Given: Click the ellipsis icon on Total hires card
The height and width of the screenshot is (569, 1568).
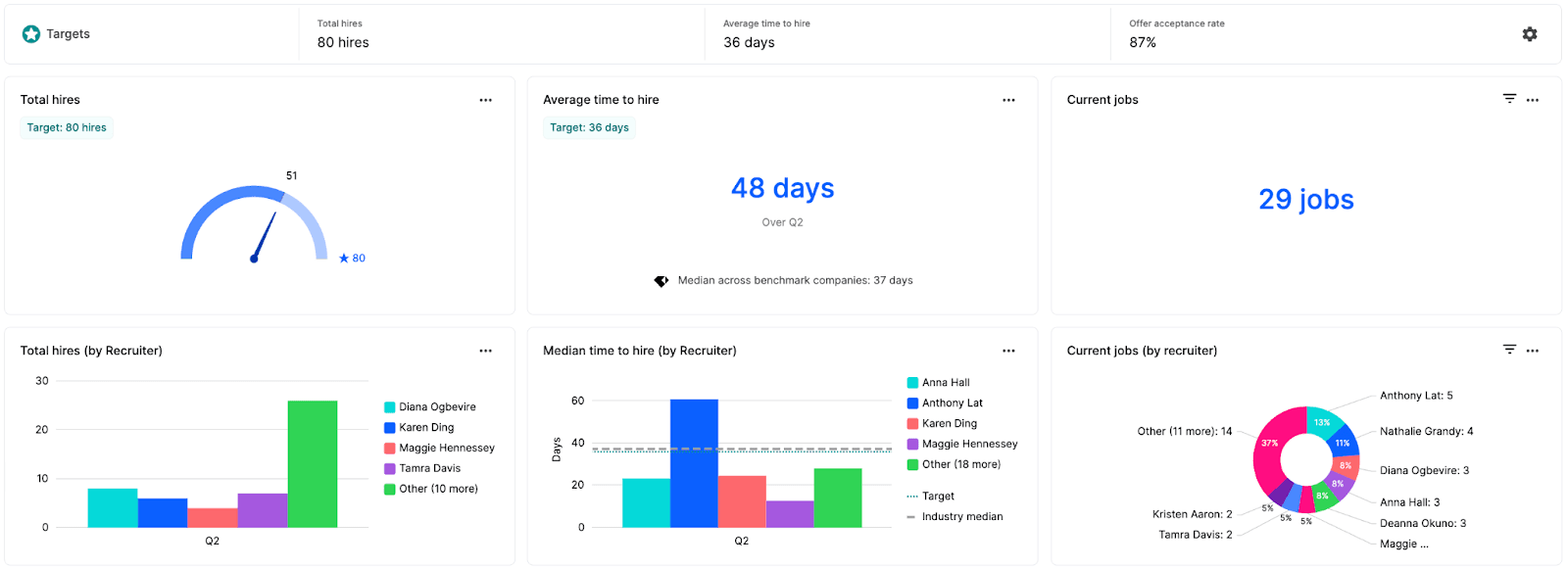Looking at the screenshot, I should pos(485,99).
